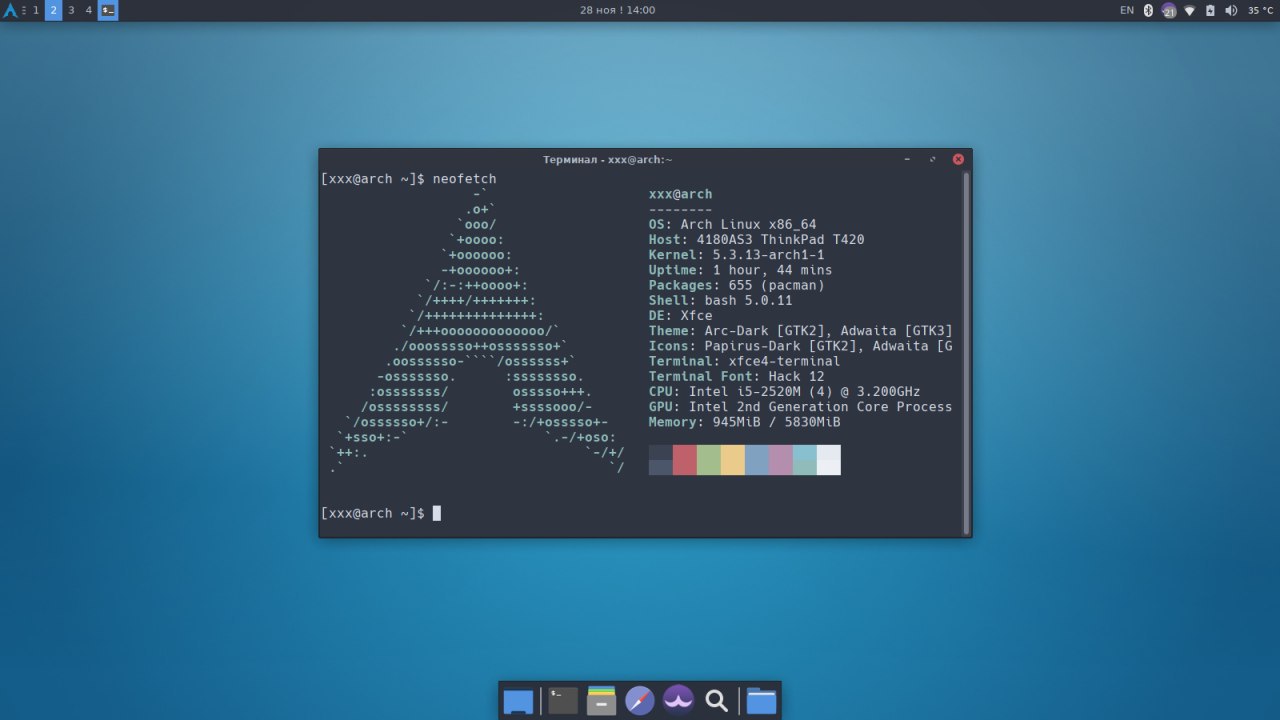This screenshot has height=720, width=1280.
Task: Click the 'Theme: Arc-Dark' line
Action: coord(801,331)
